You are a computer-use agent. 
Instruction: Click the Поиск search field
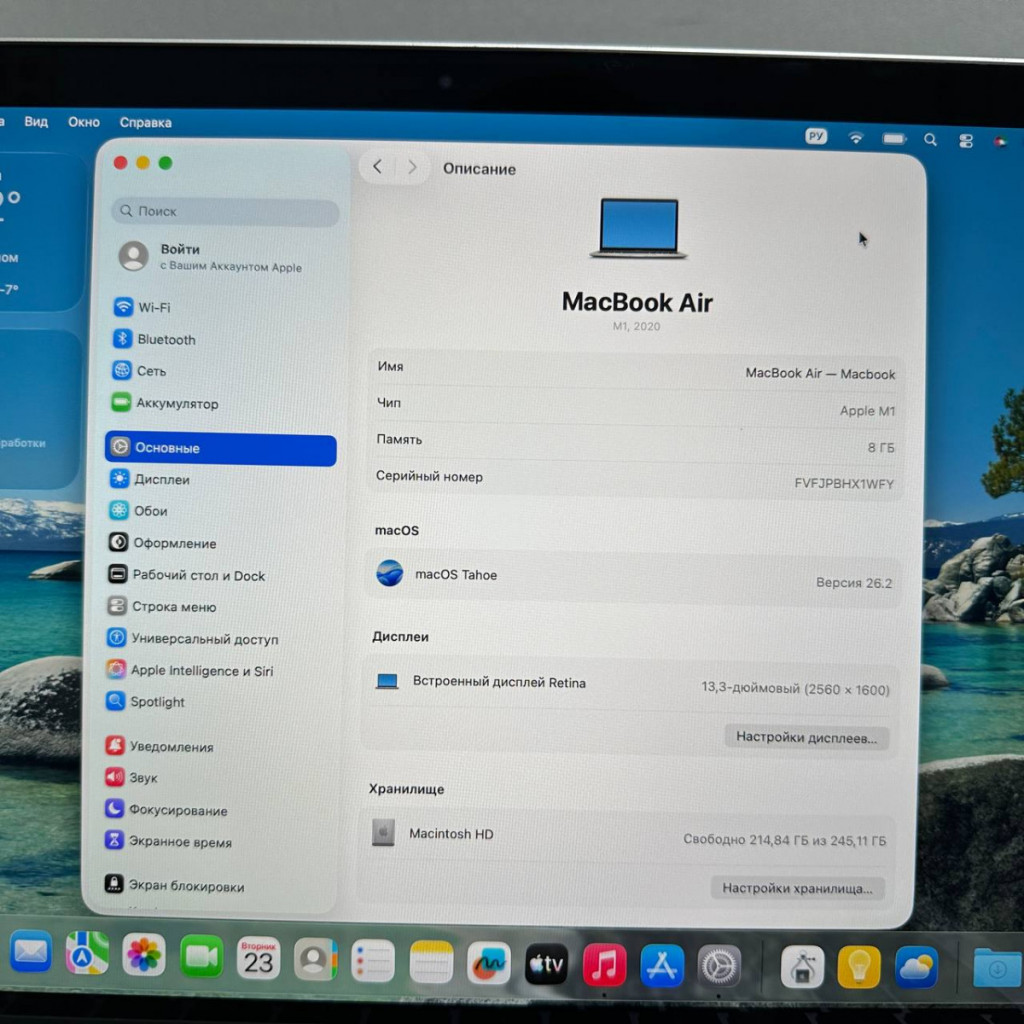pos(225,211)
